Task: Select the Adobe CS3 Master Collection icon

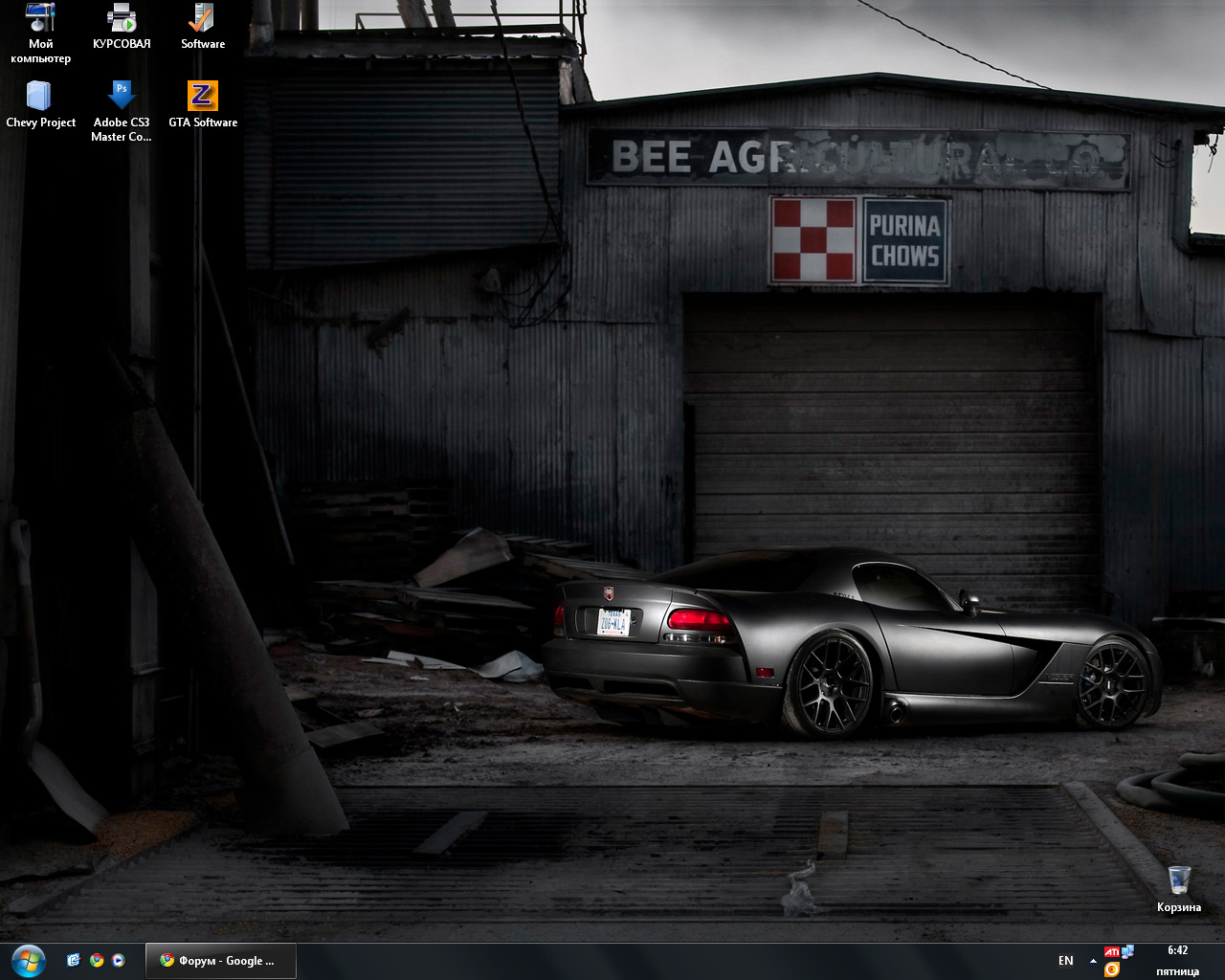Action: [x=122, y=112]
